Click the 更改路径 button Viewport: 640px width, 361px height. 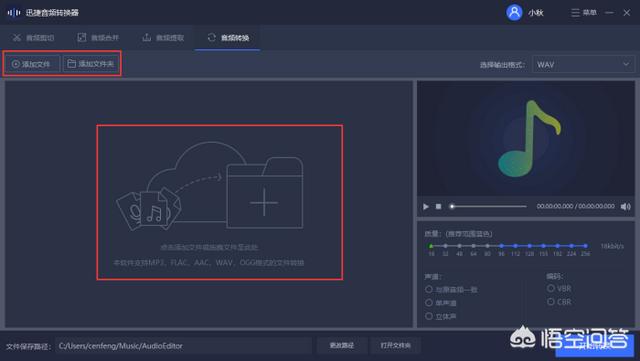(x=342, y=345)
